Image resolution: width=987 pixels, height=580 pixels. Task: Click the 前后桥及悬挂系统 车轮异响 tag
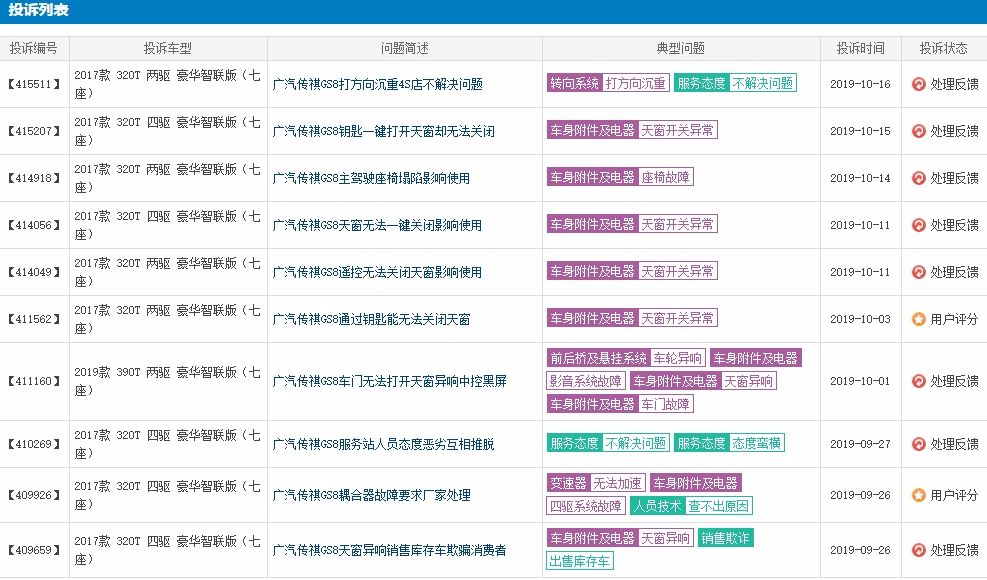626,358
